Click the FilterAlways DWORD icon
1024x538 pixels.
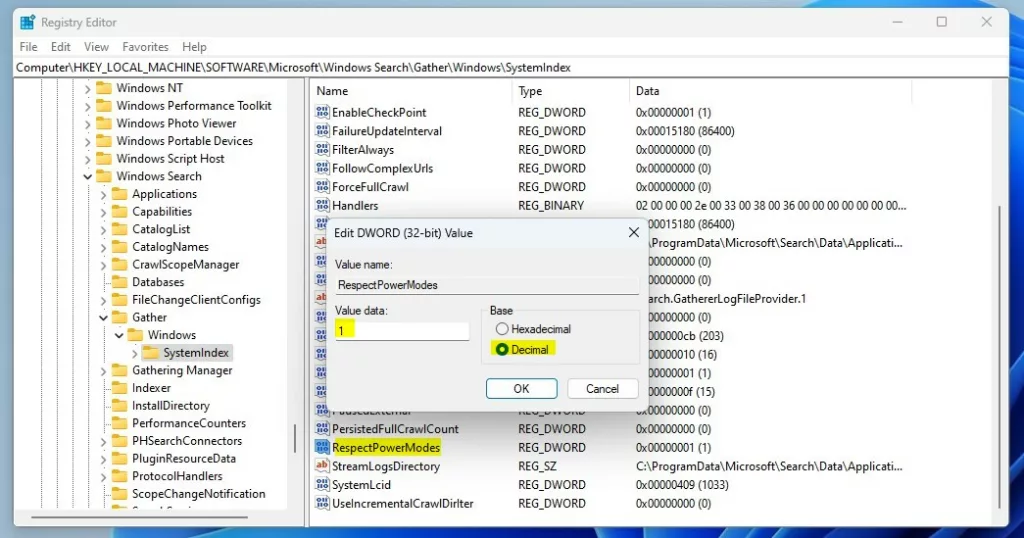[322, 150]
